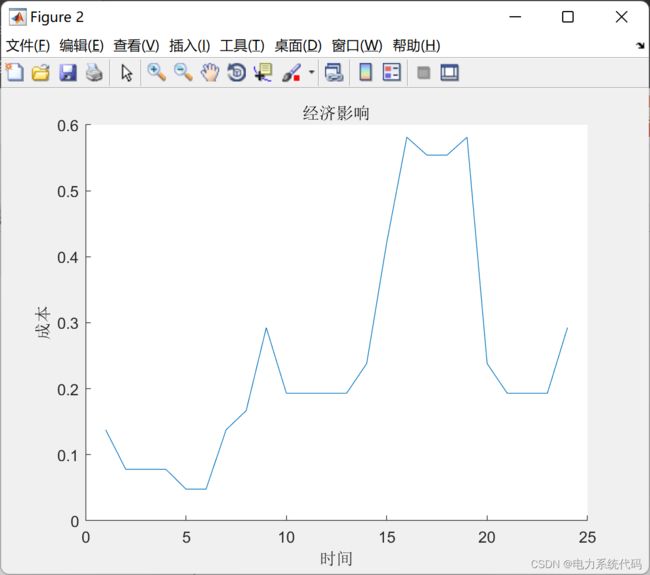Open the 窗口(W) menu
650x575 pixels.
357,46
